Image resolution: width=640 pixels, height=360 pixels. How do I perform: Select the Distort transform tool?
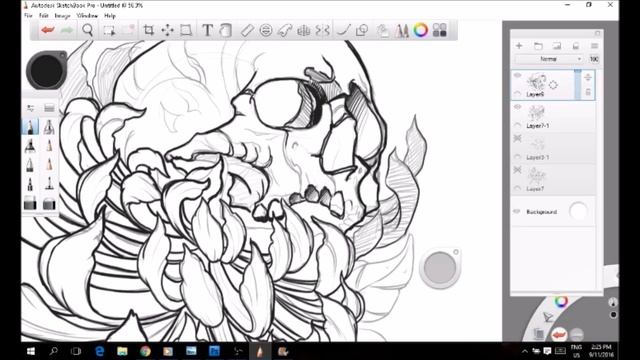186,30
